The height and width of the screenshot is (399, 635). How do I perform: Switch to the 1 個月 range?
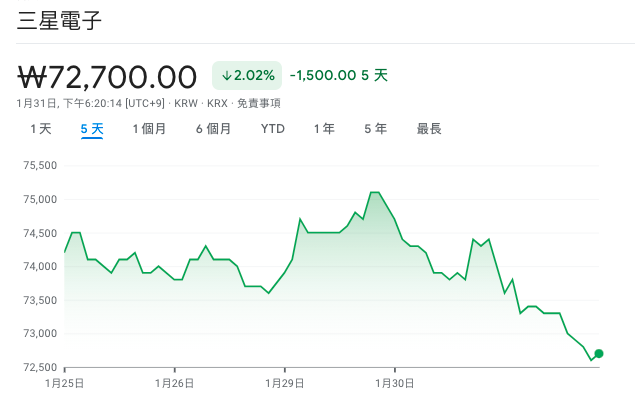pos(149,129)
